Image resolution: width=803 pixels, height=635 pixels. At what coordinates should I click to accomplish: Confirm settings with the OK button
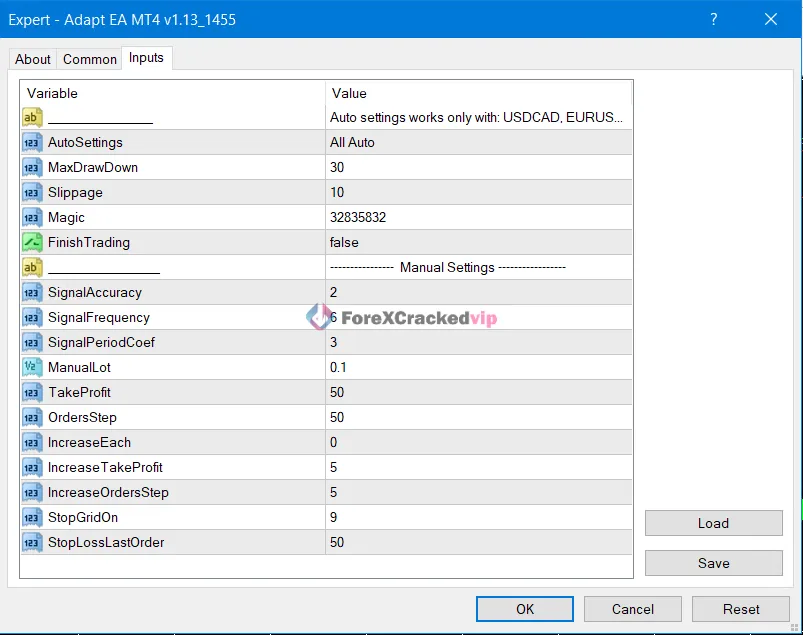pos(525,609)
